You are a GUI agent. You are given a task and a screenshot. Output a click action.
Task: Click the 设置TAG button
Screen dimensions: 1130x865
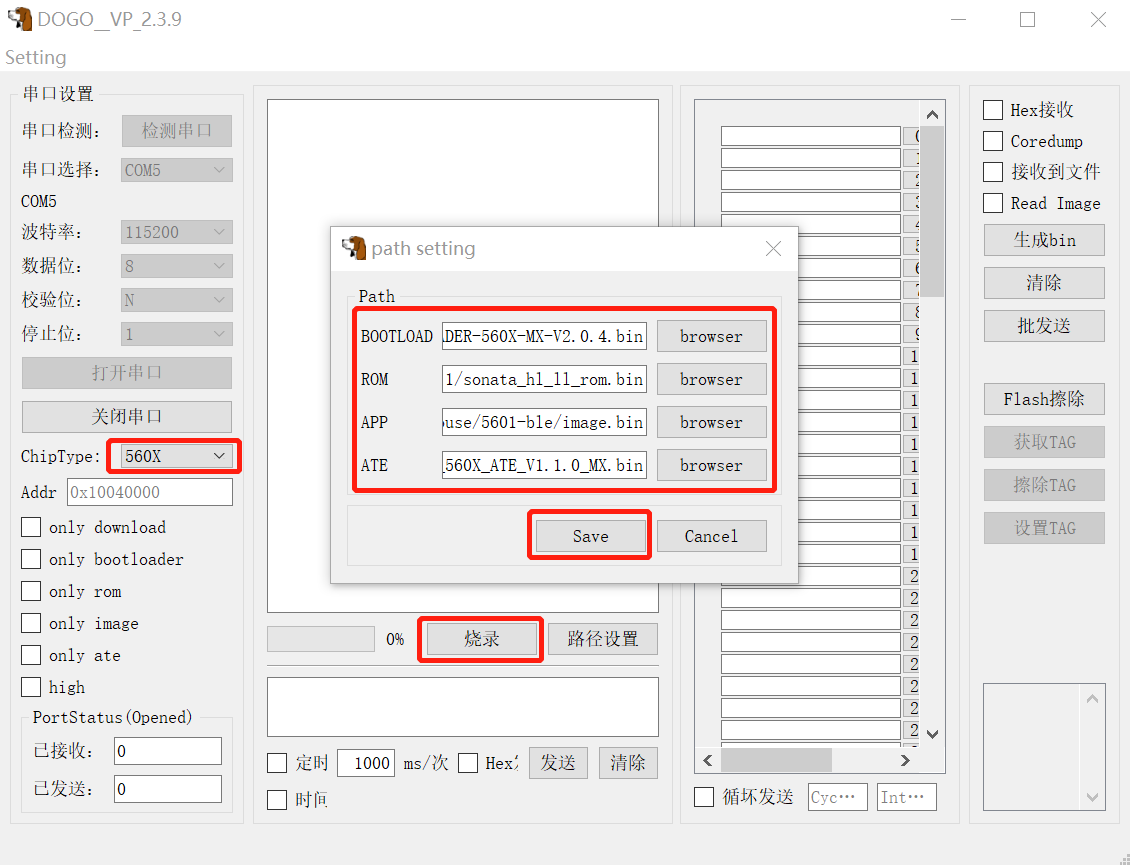1044,528
